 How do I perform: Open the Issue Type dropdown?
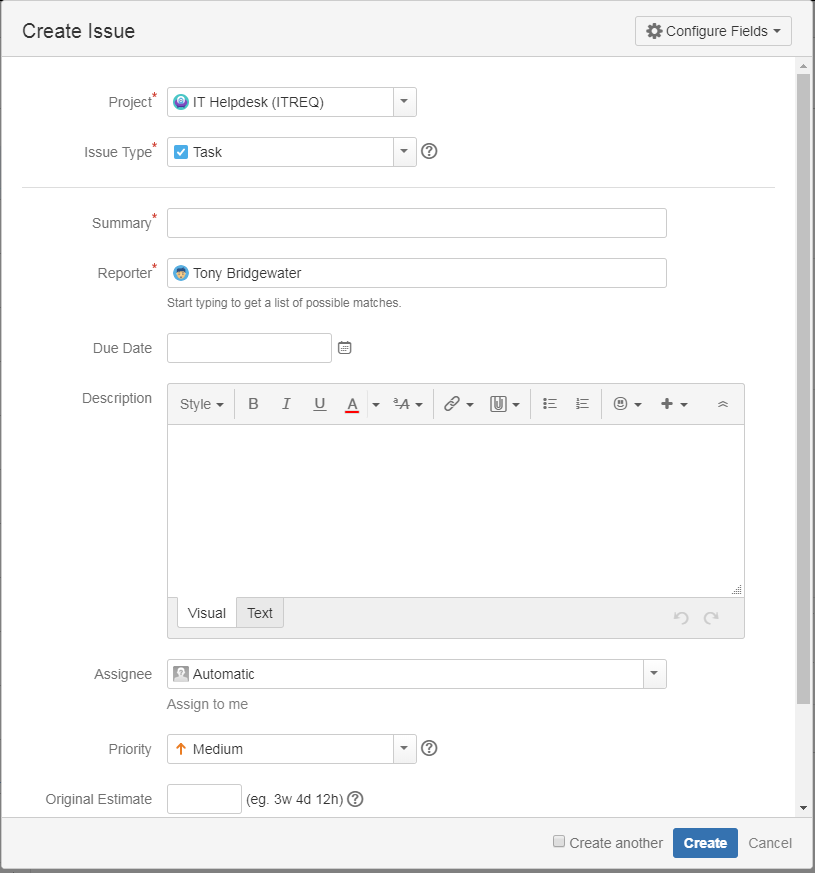pos(404,151)
